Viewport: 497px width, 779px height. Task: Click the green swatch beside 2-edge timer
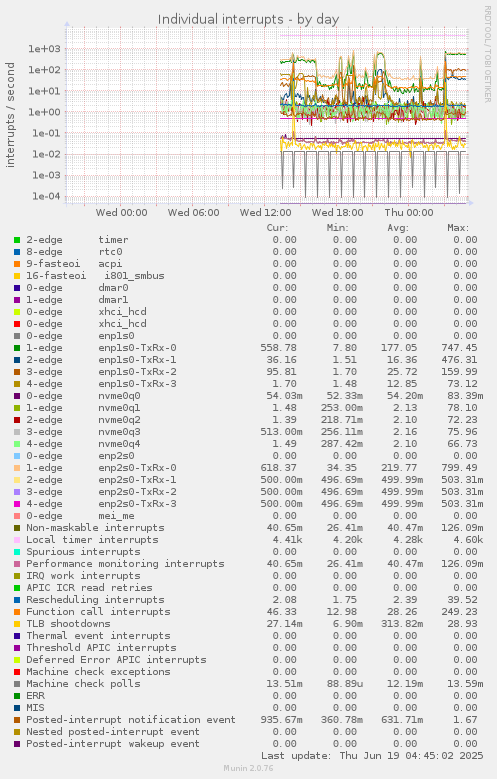17,240
